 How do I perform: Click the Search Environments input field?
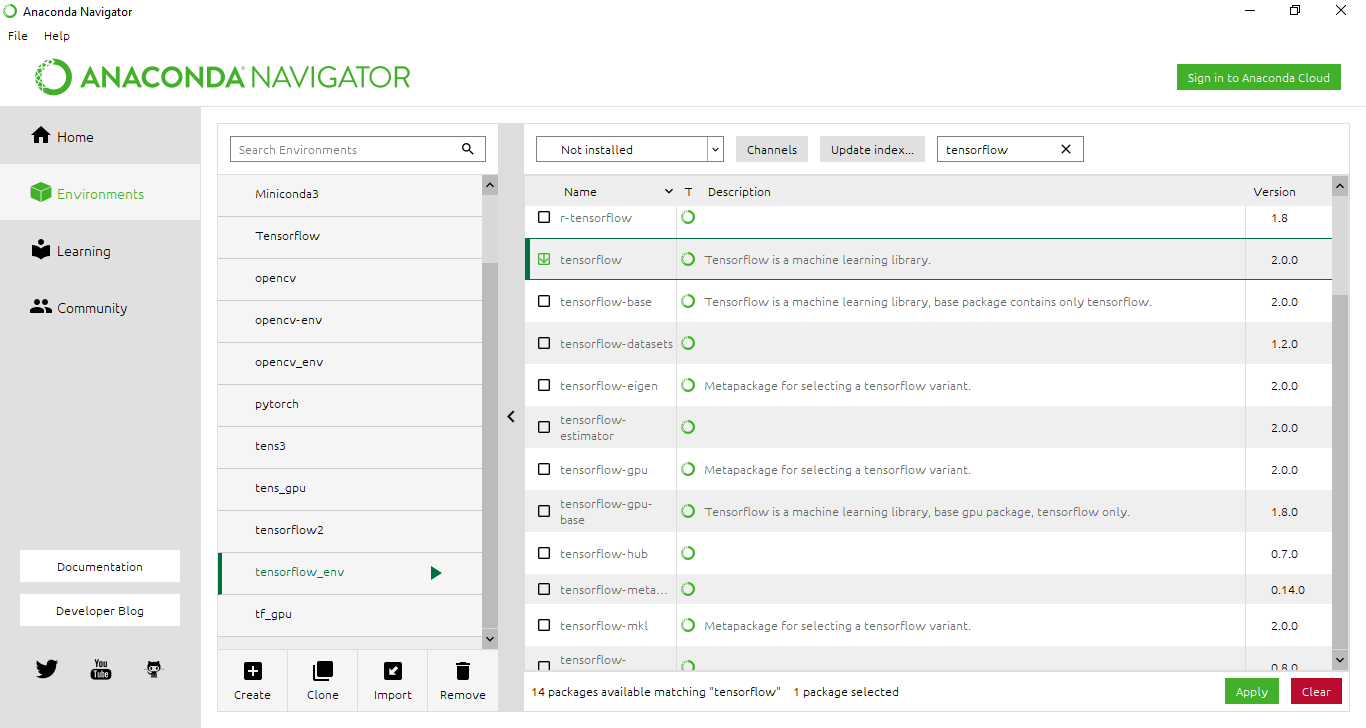click(345, 149)
